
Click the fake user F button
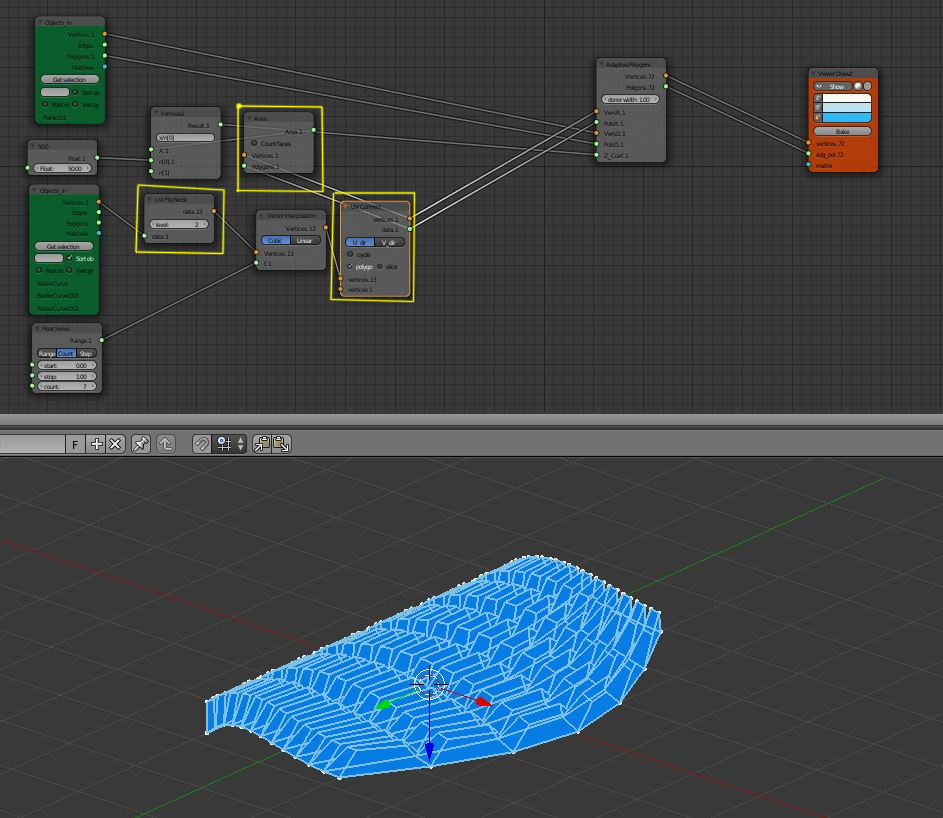[75, 444]
